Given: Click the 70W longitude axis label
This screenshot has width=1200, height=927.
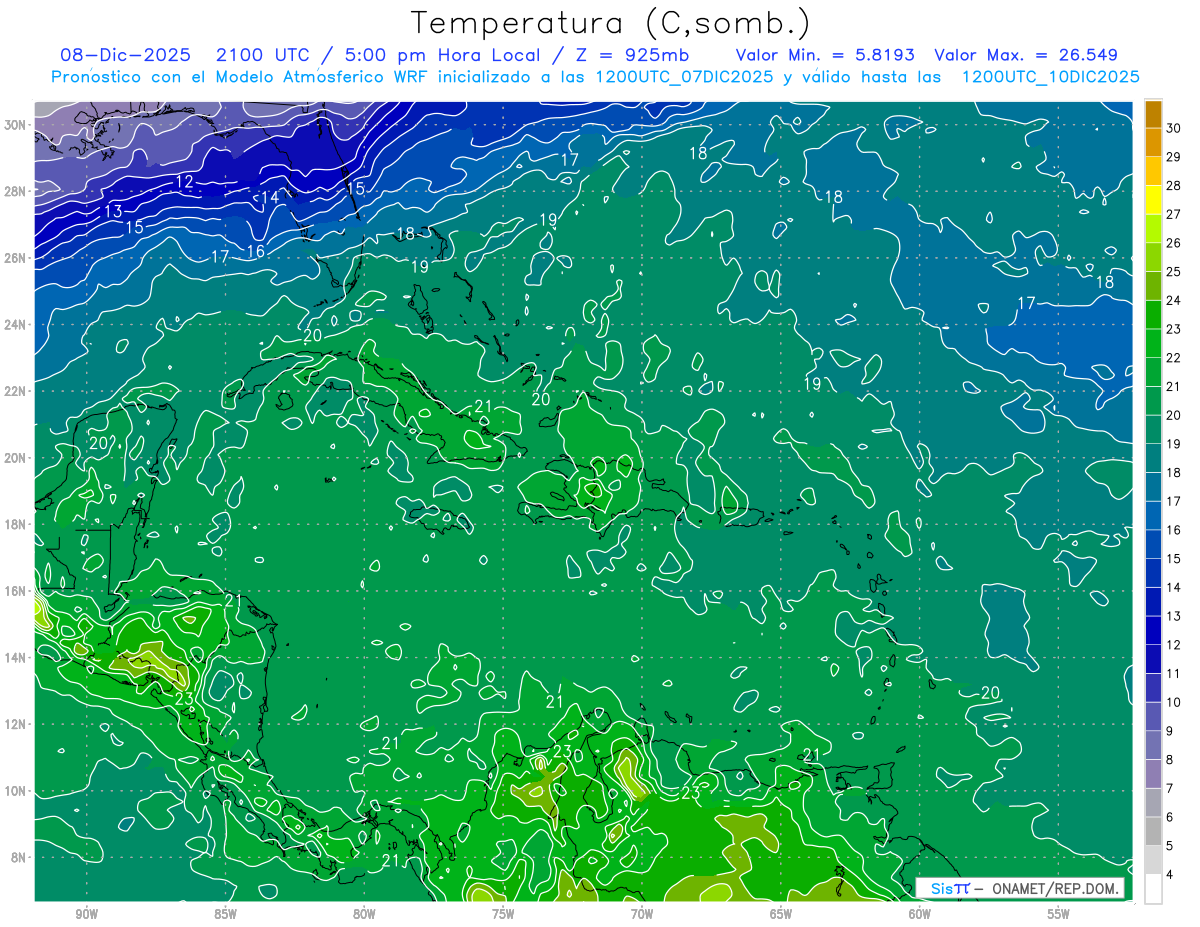Looking at the screenshot, I should coord(642,914).
